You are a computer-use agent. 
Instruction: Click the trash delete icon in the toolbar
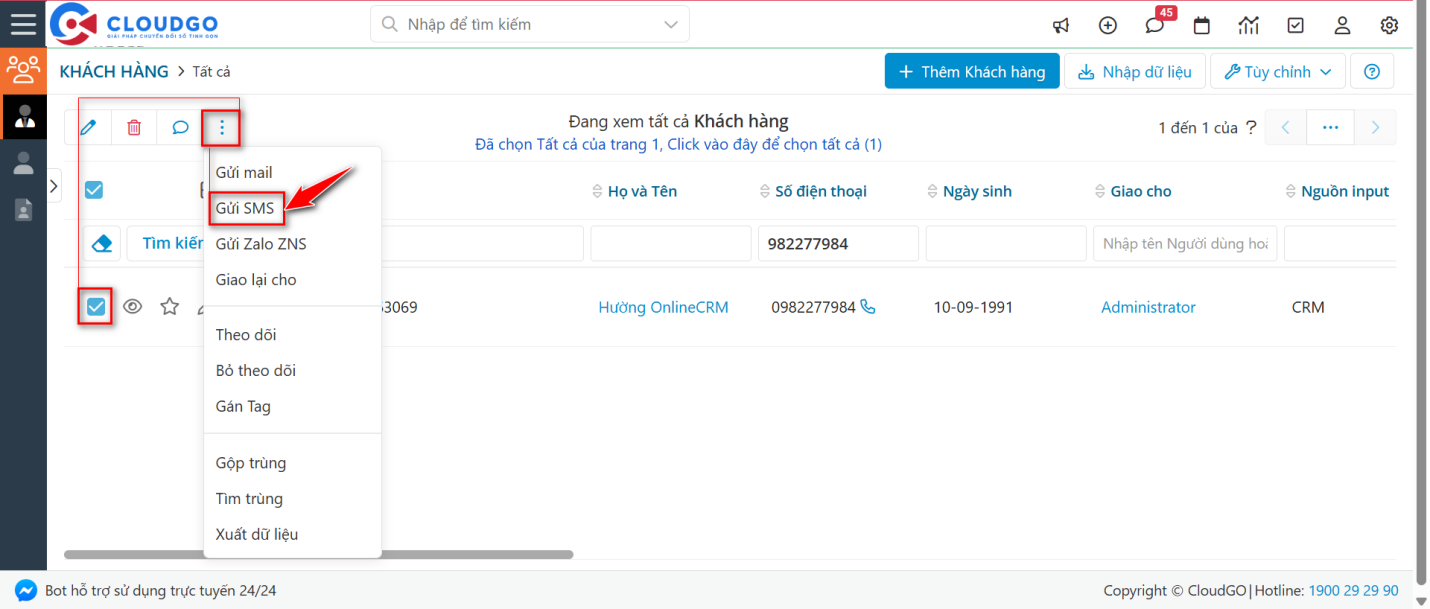133,127
